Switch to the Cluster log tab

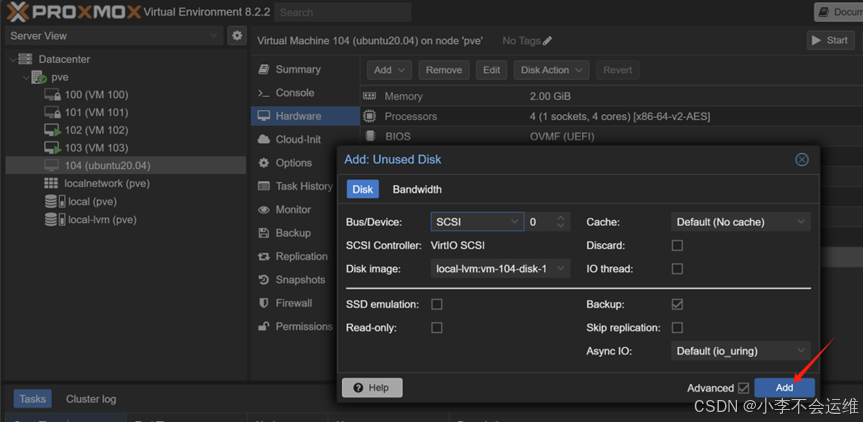(91, 399)
